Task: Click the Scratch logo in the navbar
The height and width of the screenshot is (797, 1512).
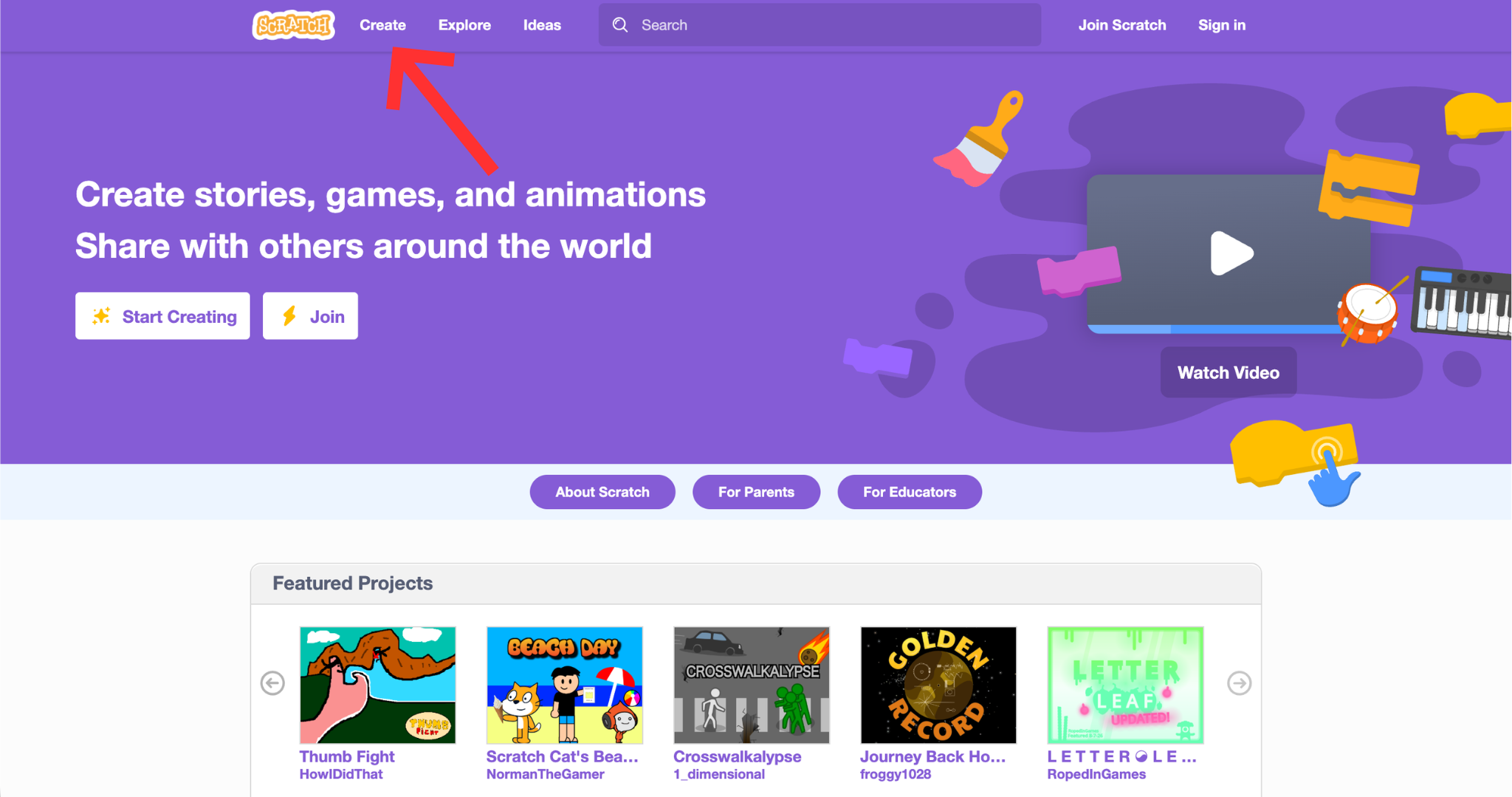Action: coord(293,25)
